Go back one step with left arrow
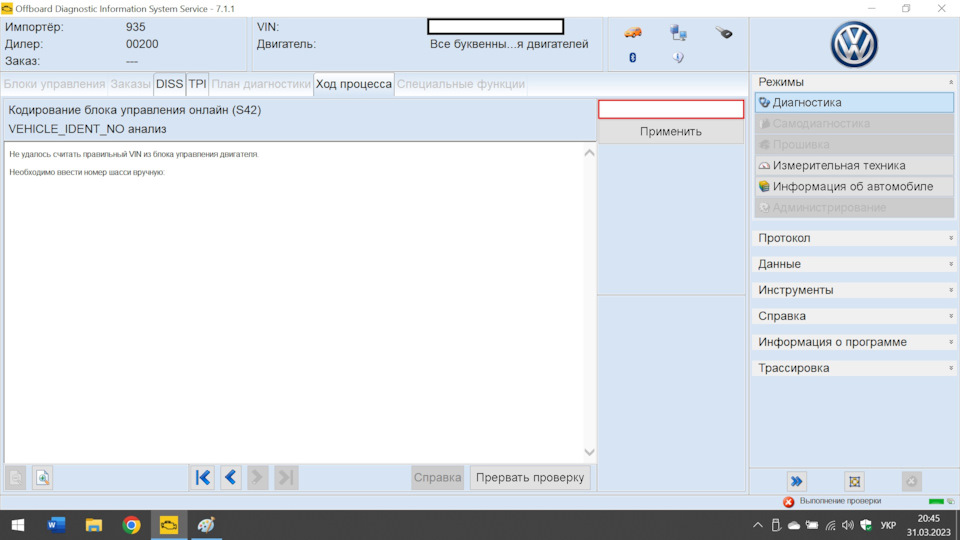Viewport: 960px width, 540px height. point(231,478)
